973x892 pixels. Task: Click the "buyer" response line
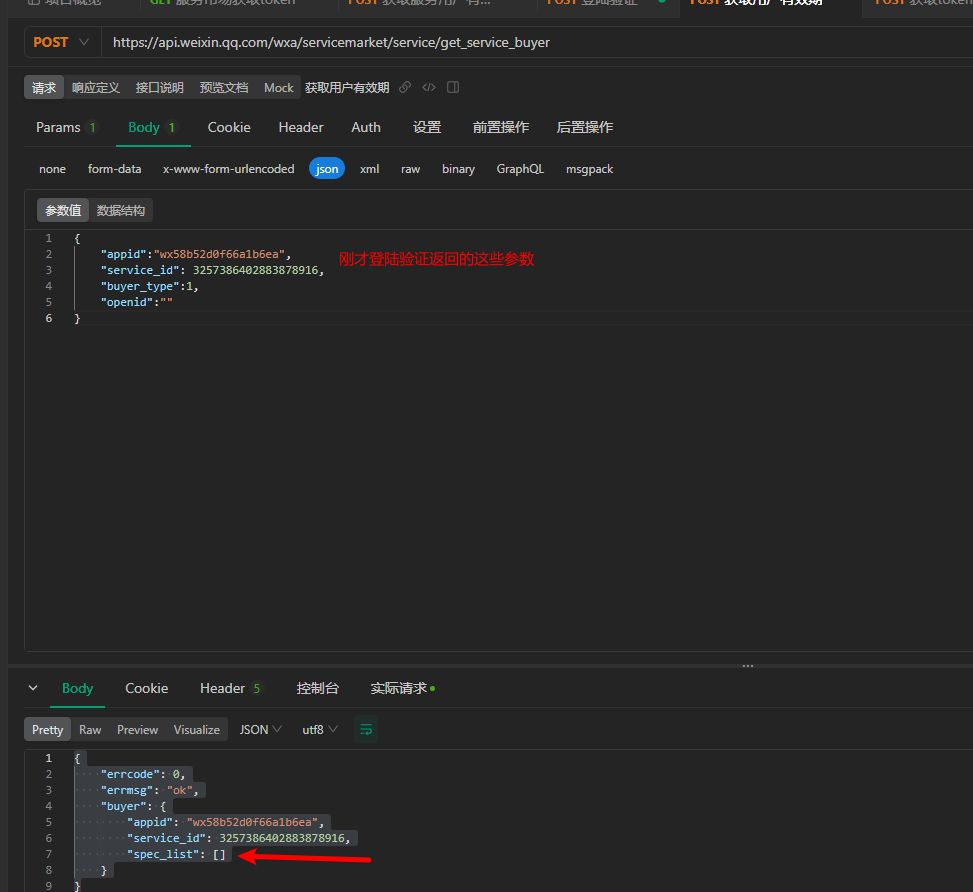click(133, 806)
